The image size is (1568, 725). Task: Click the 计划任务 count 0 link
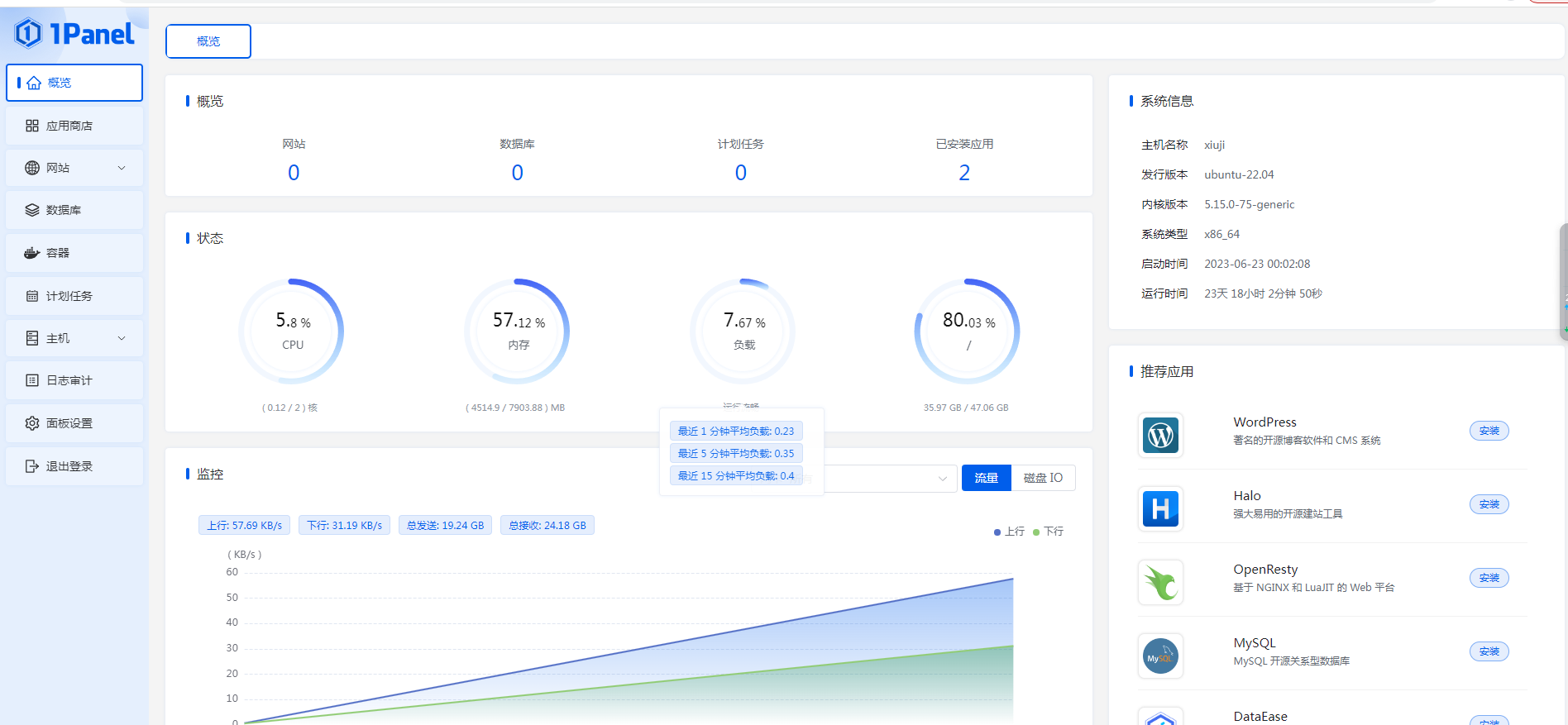point(741,173)
